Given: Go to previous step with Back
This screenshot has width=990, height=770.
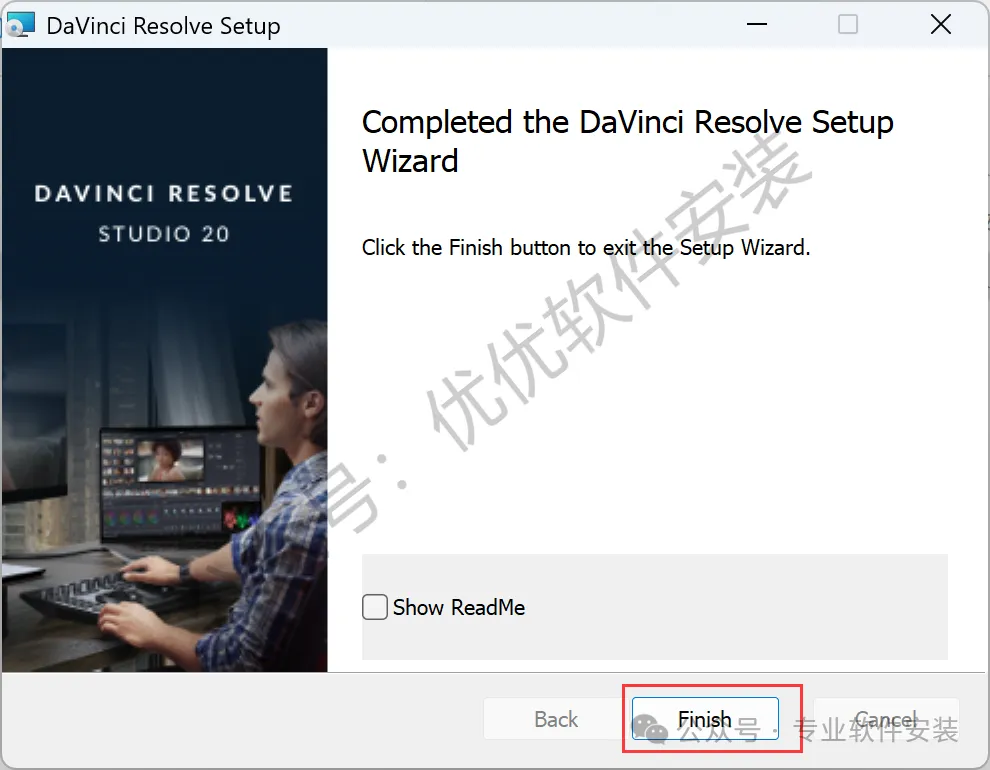Looking at the screenshot, I should [556, 718].
